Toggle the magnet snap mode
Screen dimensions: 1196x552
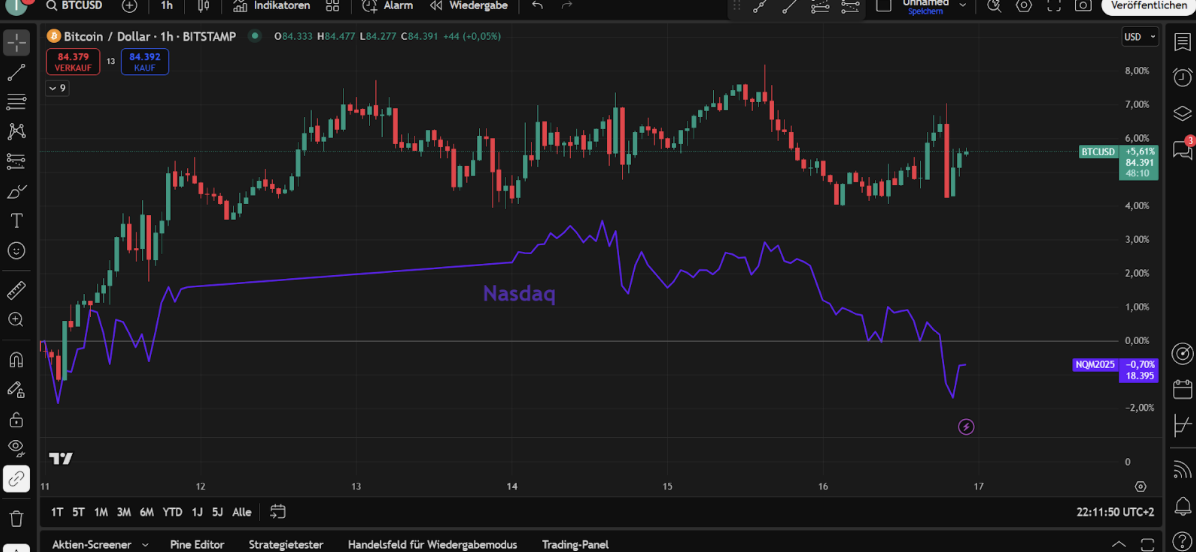(16, 359)
